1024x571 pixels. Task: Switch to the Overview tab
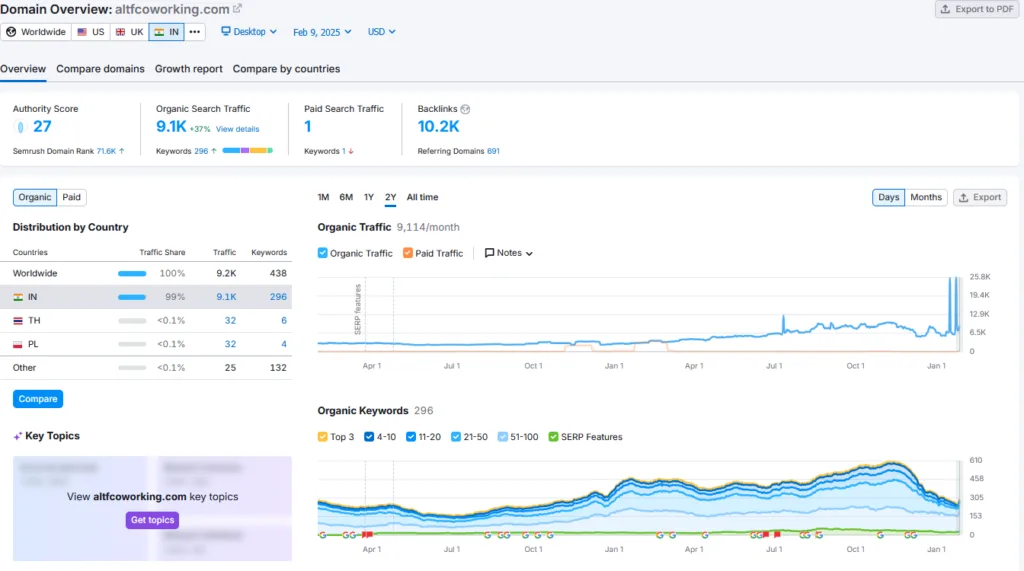(x=23, y=69)
